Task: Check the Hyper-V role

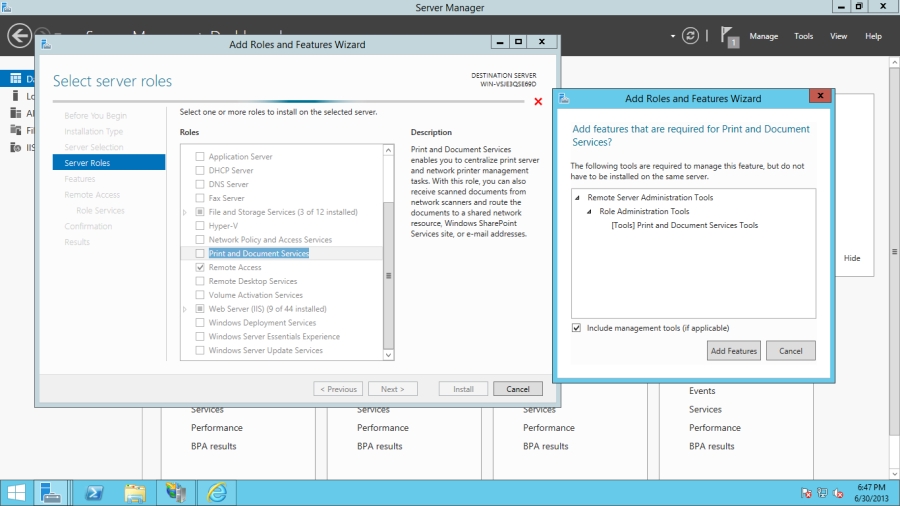Action: [x=200, y=225]
